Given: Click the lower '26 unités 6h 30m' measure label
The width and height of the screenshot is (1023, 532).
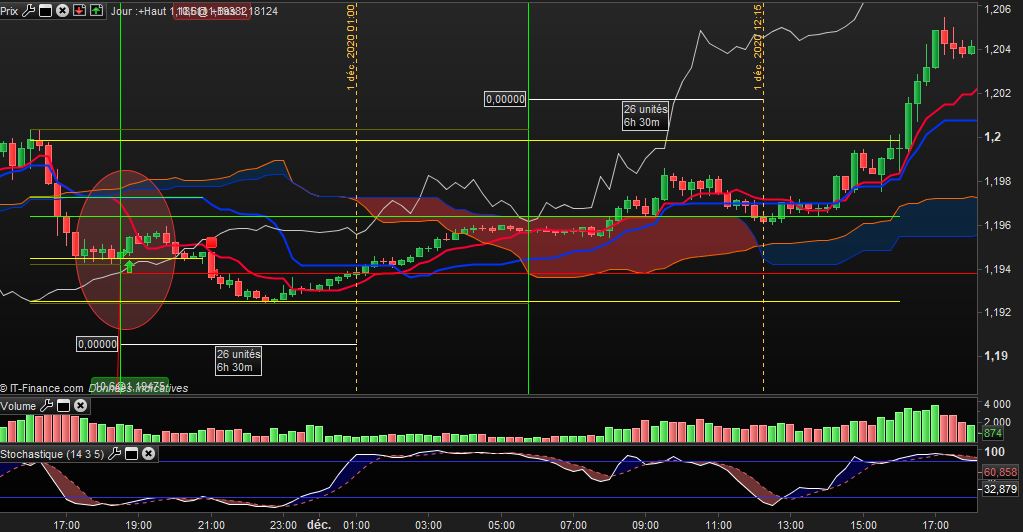Looking at the screenshot, I should click(238, 360).
